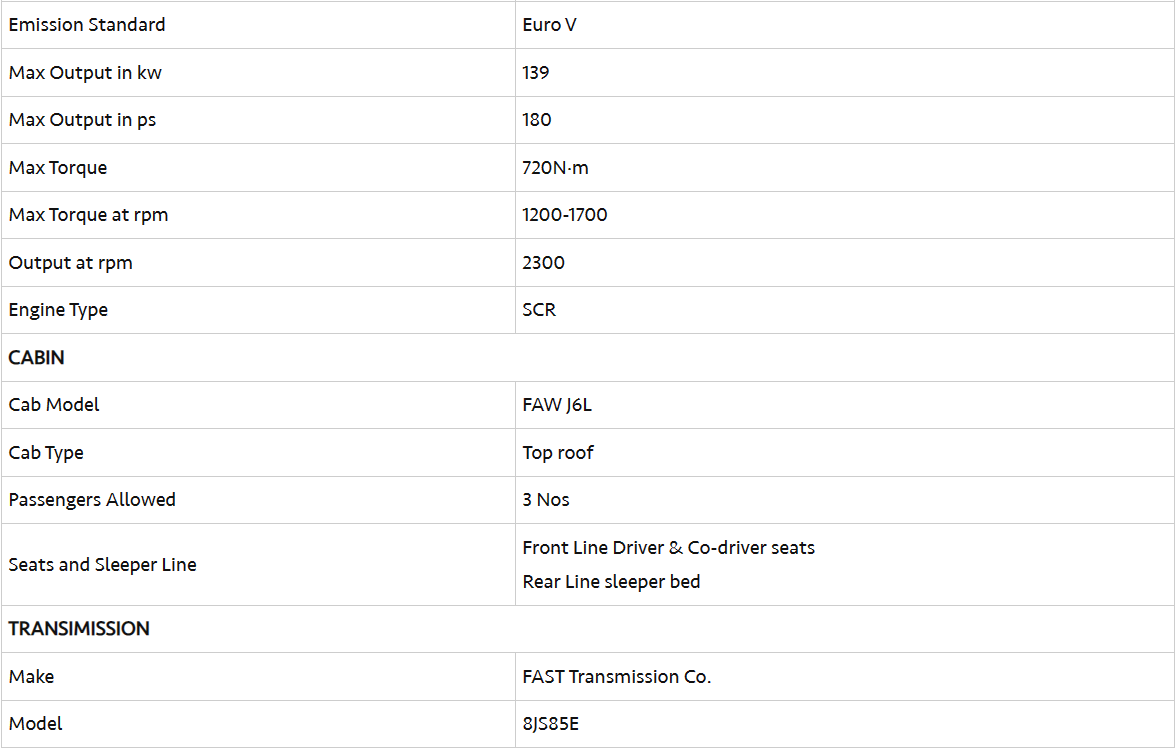Click the Rear Line sleeper bed text
The image size is (1176, 748).
pyautogui.click(x=611, y=582)
